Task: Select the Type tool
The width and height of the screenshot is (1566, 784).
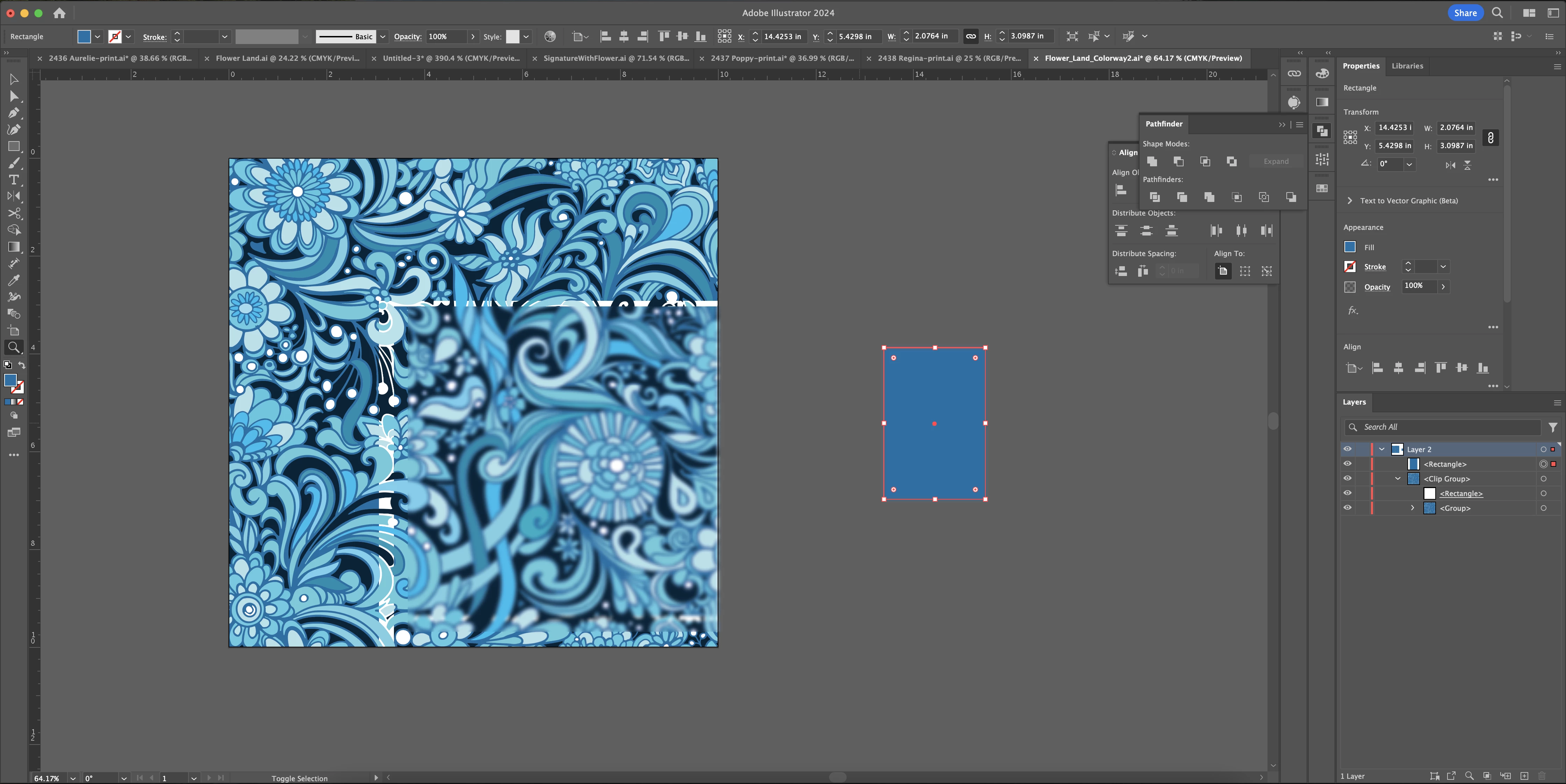Action: pyautogui.click(x=13, y=180)
